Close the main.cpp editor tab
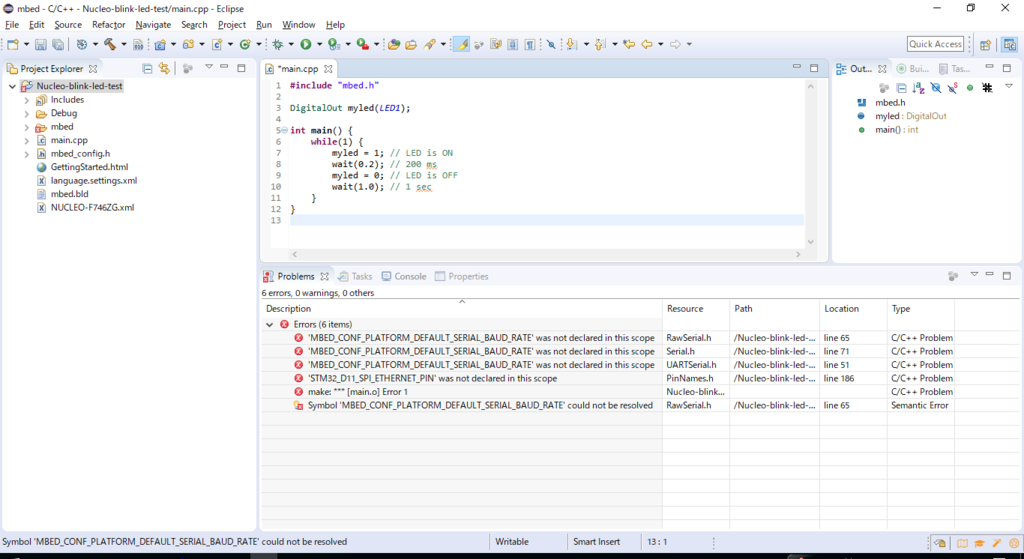 pos(328,69)
